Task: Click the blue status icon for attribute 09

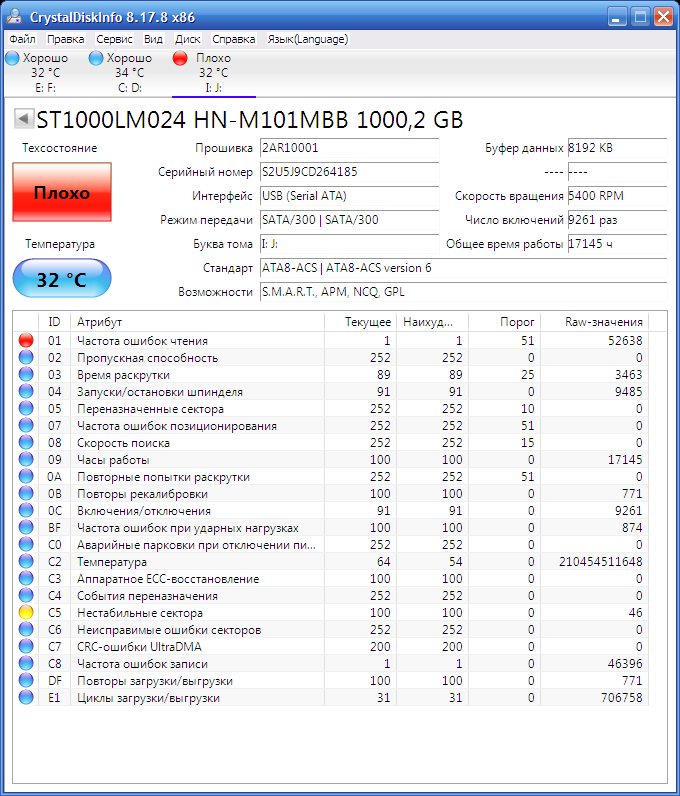Action: click(x=26, y=459)
